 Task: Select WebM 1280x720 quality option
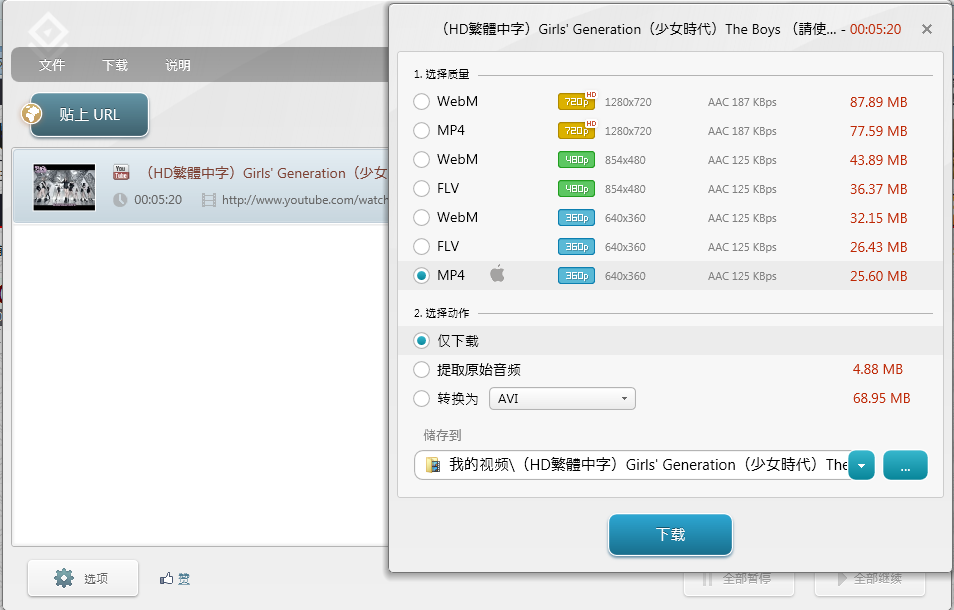421,102
